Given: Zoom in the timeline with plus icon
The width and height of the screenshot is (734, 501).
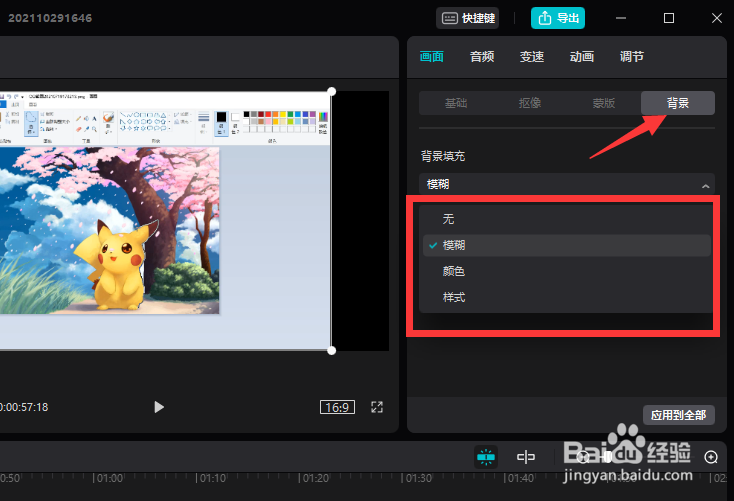Looking at the screenshot, I should (711, 457).
